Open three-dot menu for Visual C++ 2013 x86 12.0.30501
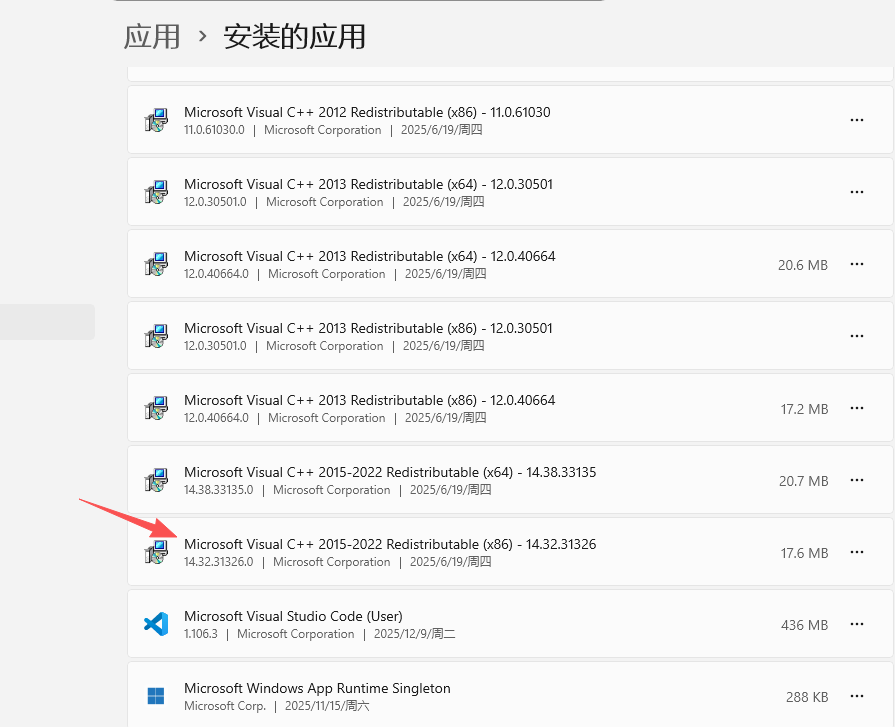 point(856,336)
